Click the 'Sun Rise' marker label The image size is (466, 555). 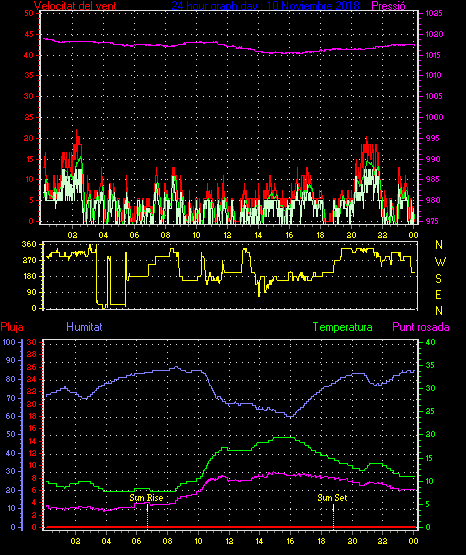pos(146,498)
